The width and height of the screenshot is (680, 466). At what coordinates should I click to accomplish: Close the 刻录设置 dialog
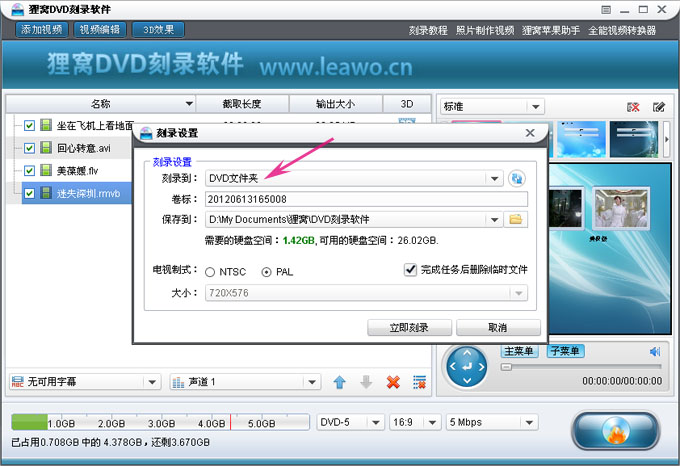(530, 133)
